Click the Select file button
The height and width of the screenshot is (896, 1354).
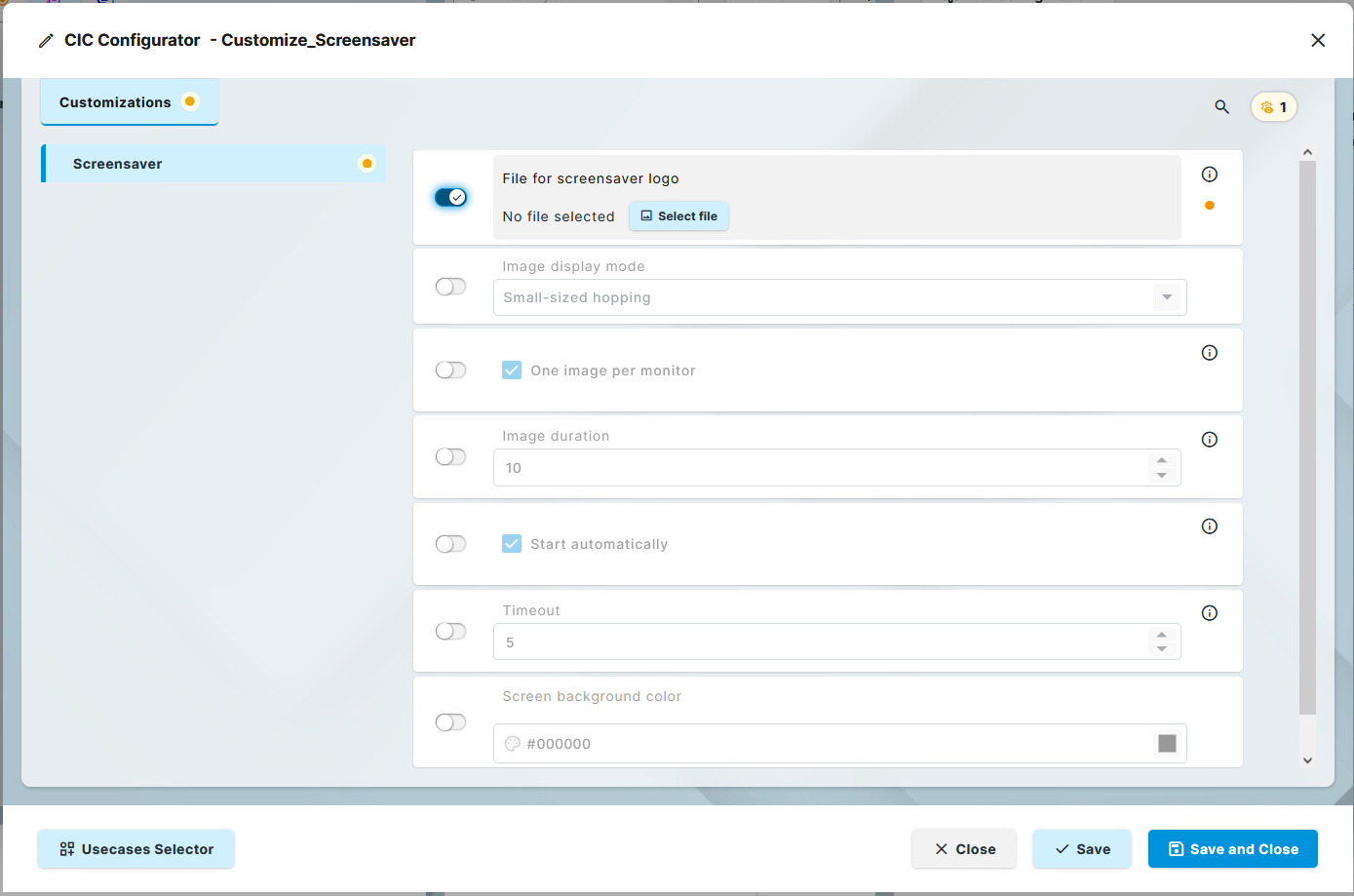678,216
